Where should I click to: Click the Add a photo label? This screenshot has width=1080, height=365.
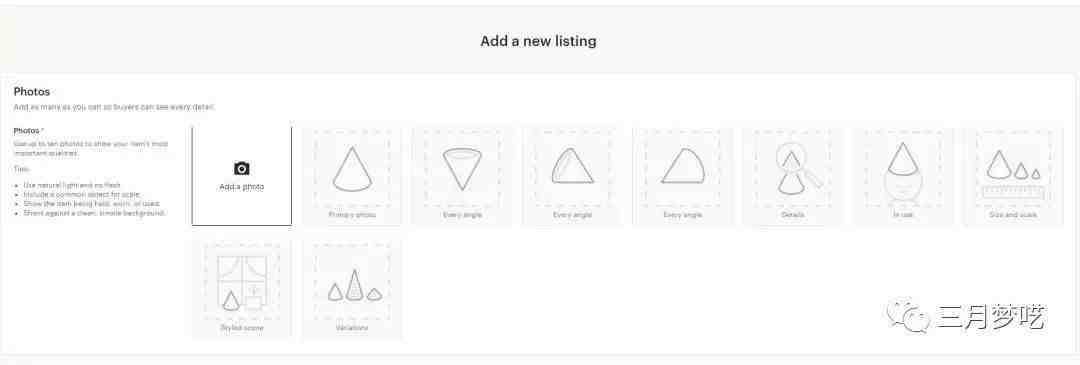click(242, 187)
